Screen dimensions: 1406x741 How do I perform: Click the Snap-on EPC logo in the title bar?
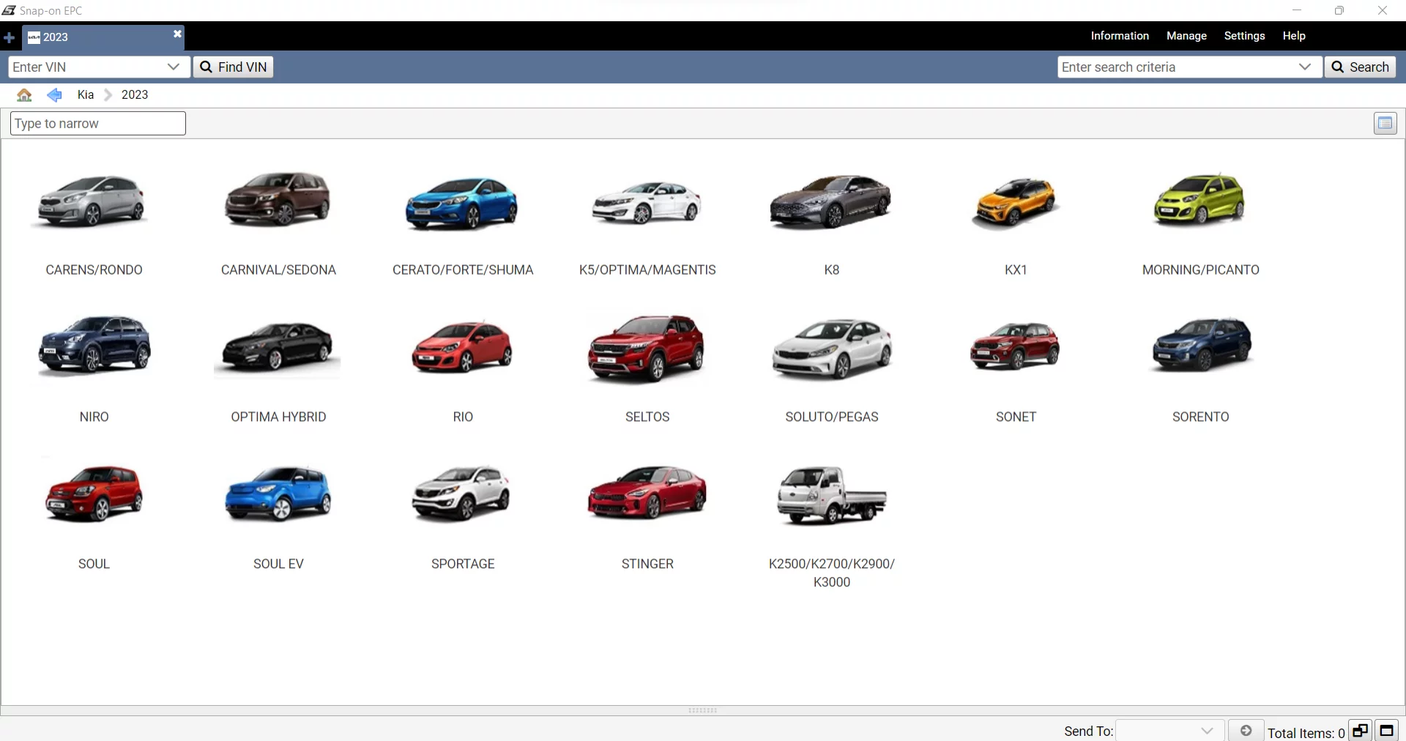point(8,10)
